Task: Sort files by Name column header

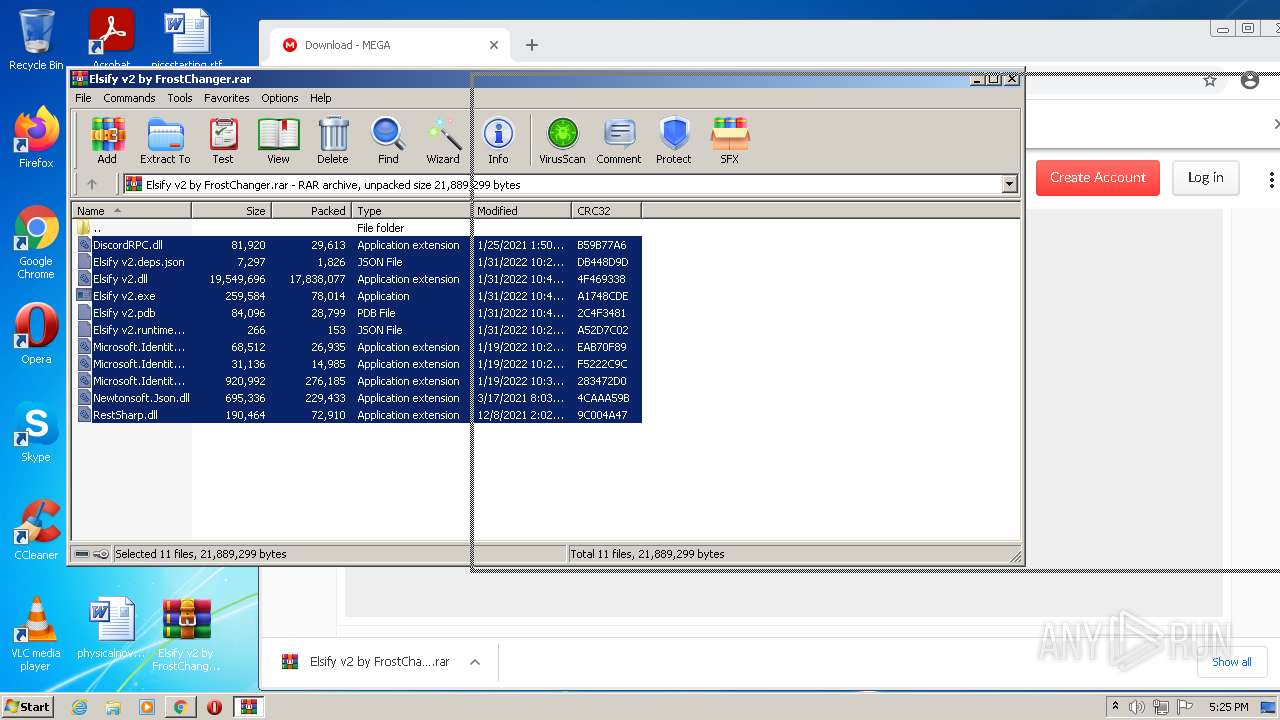Action: tap(132, 210)
